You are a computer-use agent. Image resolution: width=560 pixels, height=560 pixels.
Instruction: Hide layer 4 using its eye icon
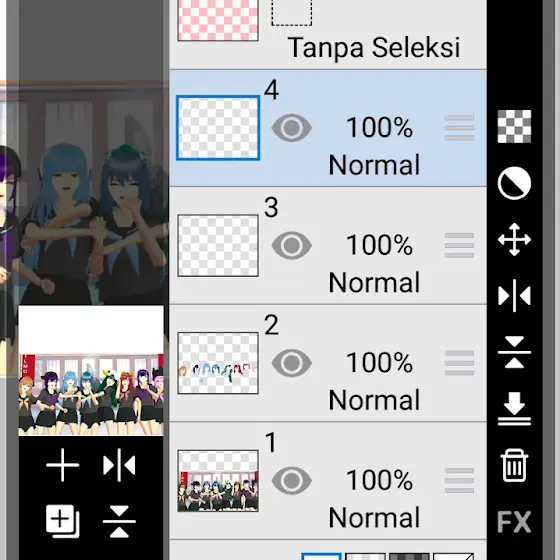(x=291, y=128)
